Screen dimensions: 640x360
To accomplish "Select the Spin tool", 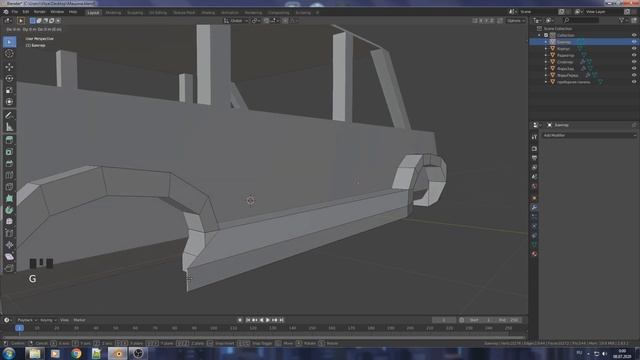I will coord(9,210).
